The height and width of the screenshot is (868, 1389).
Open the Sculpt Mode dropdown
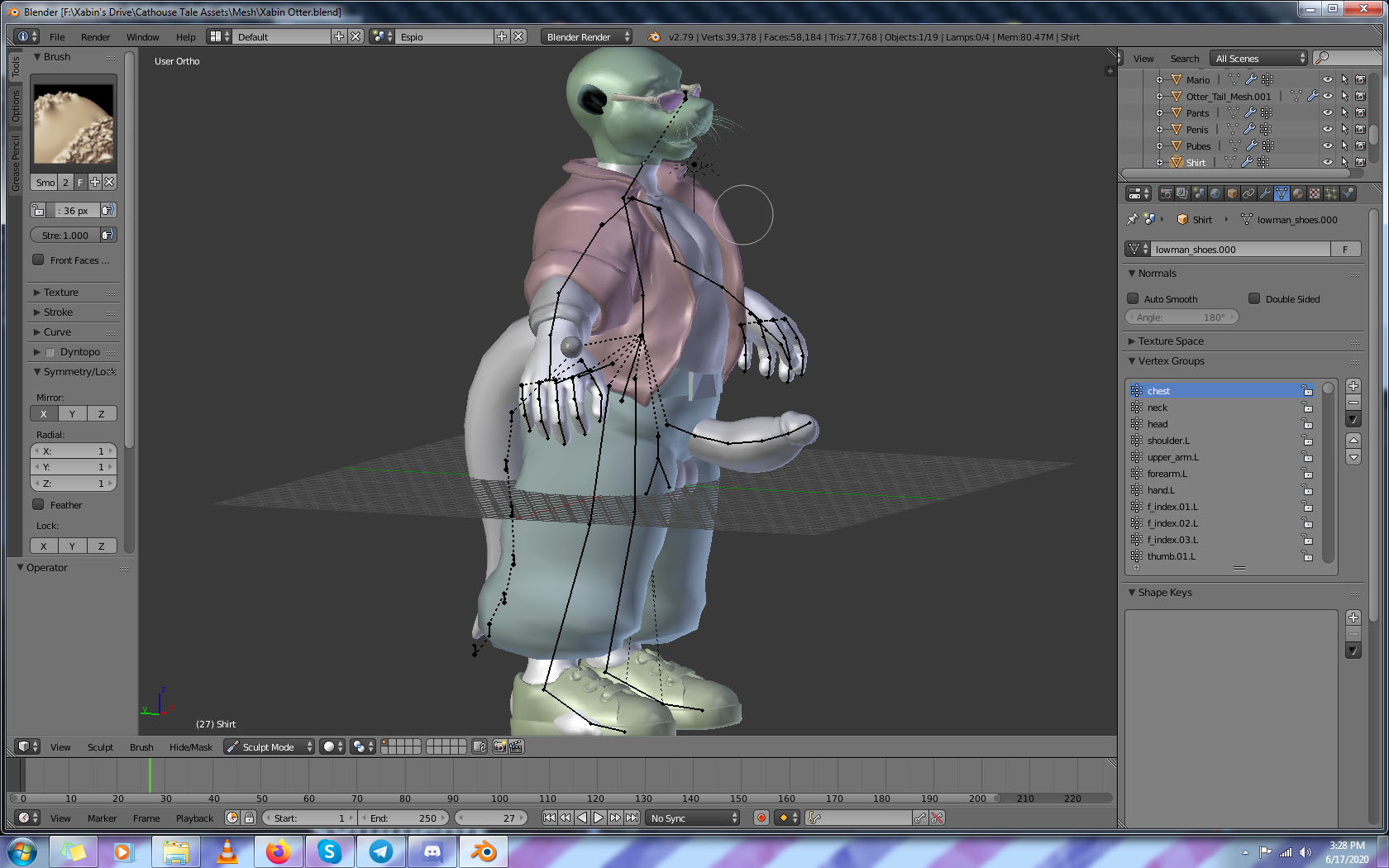pyautogui.click(x=269, y=746)
